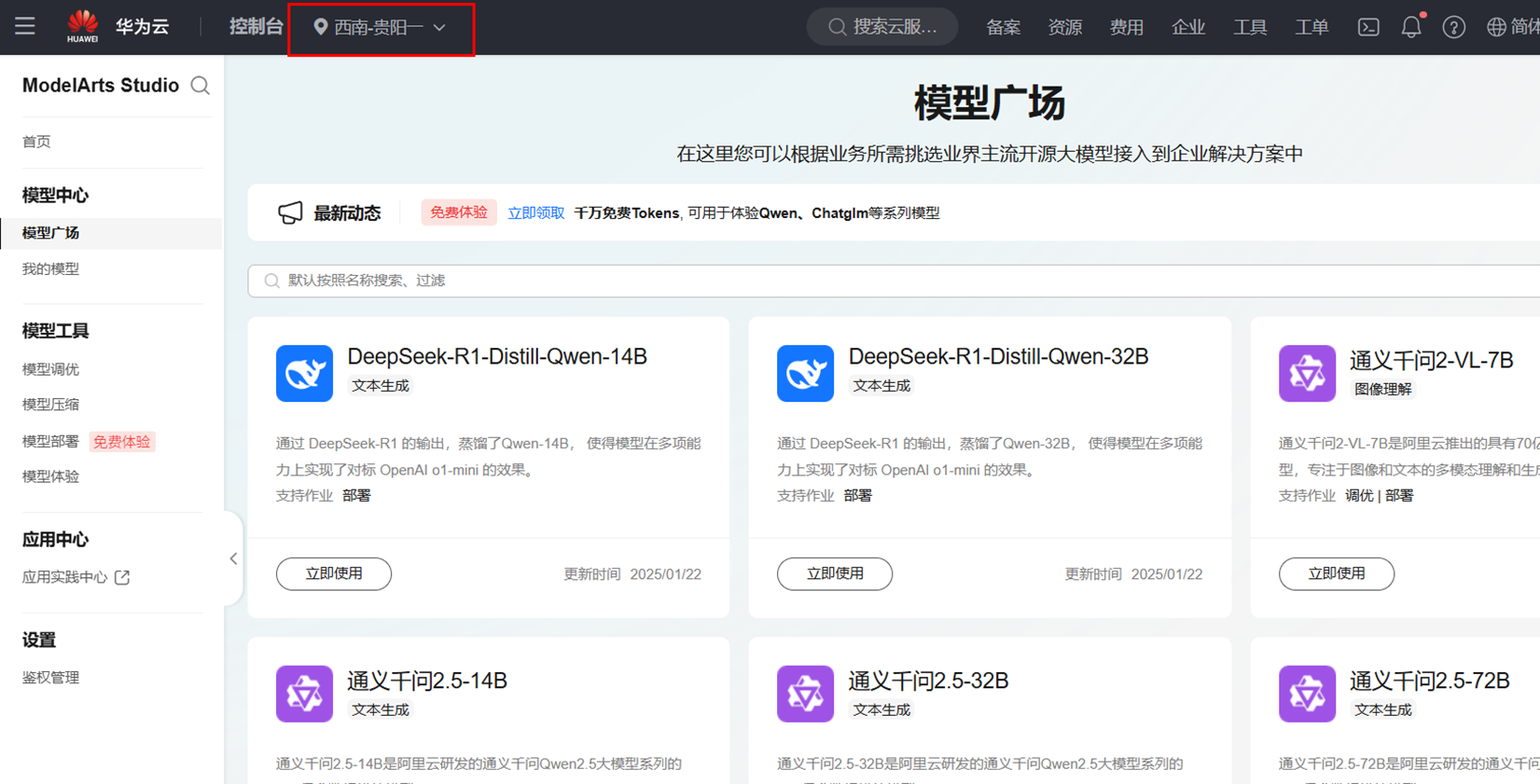Screen dimensions: 1540x784
Task: Click the 图像理解 tag on 通义千问2-VL-7B
Action: (x=1383, y=390)
